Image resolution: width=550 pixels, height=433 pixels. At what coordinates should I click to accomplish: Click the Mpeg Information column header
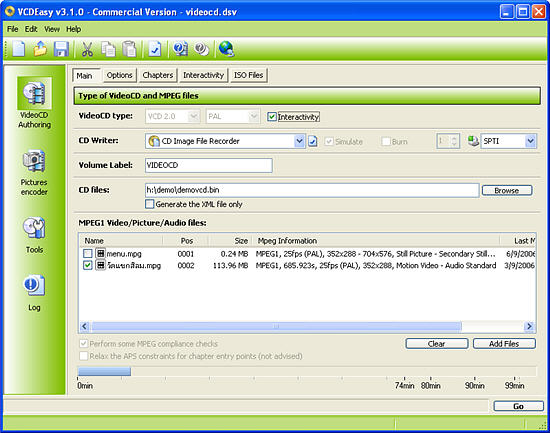tap(376, 241)
